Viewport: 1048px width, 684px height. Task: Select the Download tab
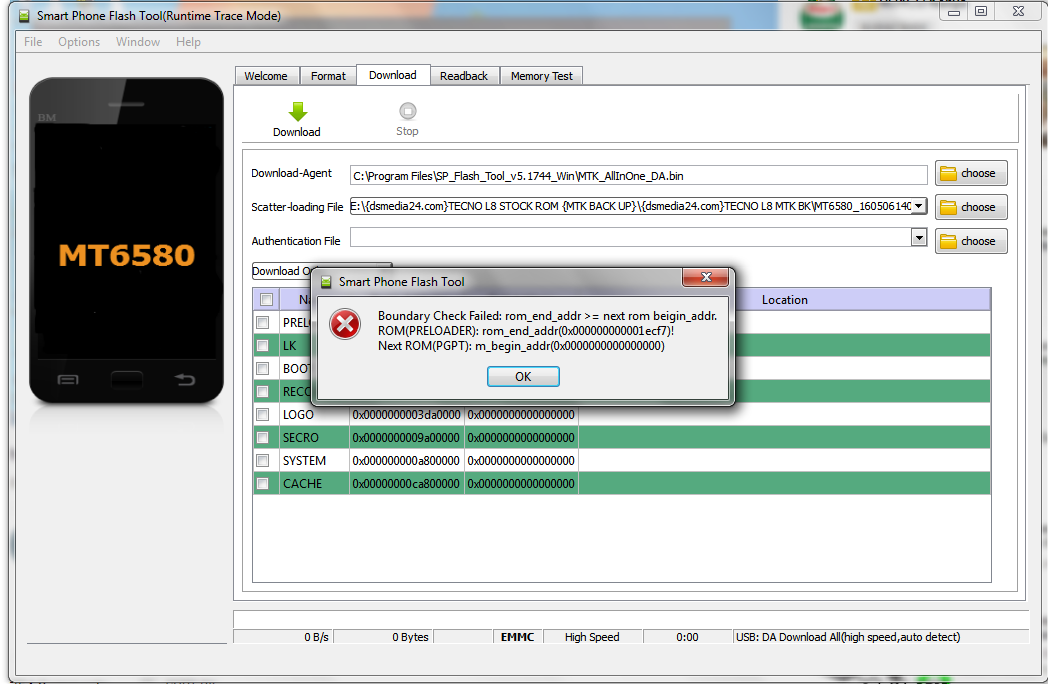(393, 75)
